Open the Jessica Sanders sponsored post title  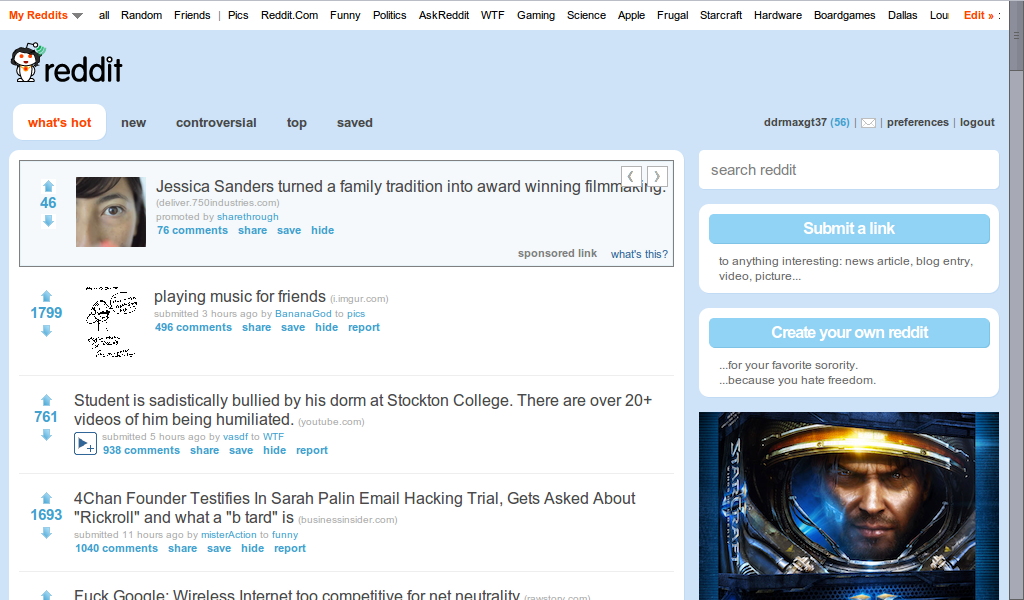tap(411, 186)
